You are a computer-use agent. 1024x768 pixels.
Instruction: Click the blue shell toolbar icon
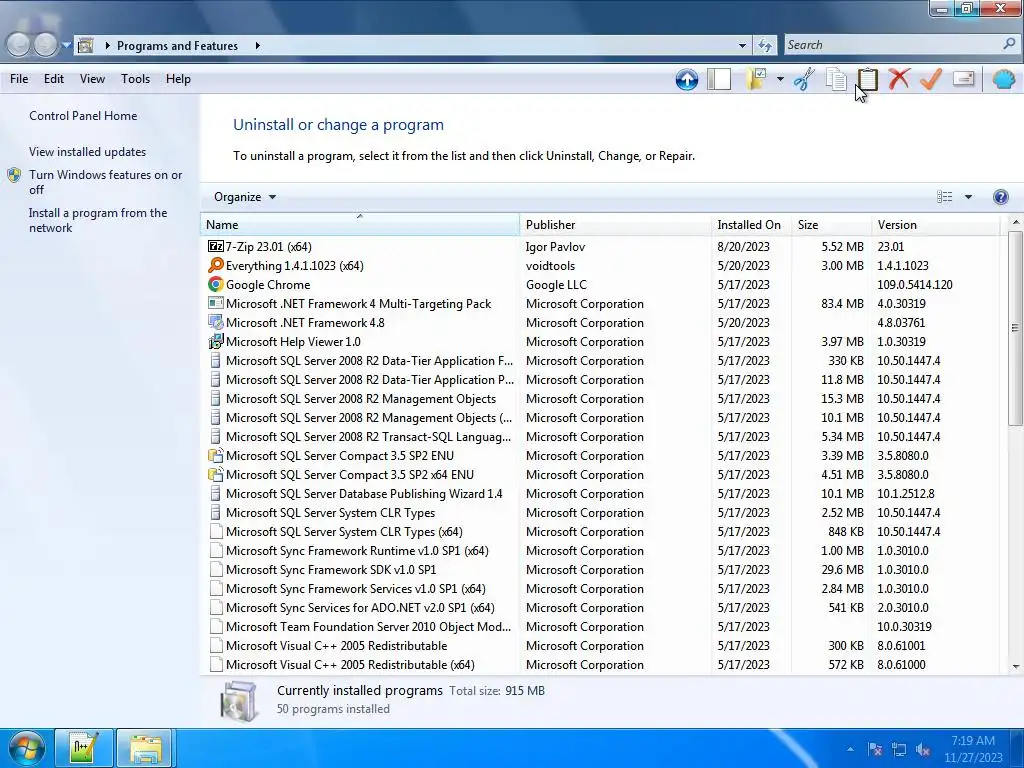pos(1004,79)
